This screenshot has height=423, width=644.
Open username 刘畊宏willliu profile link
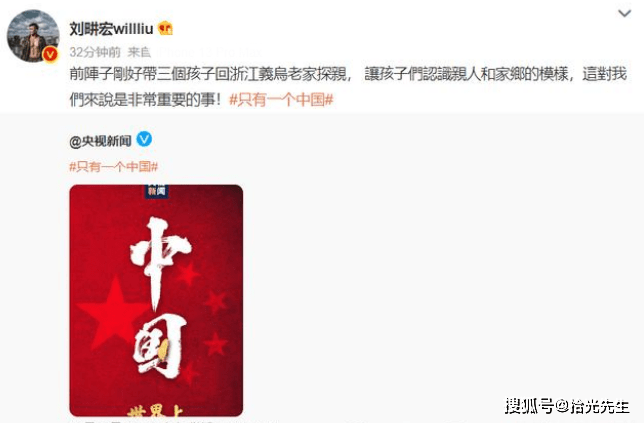(111, 29)
